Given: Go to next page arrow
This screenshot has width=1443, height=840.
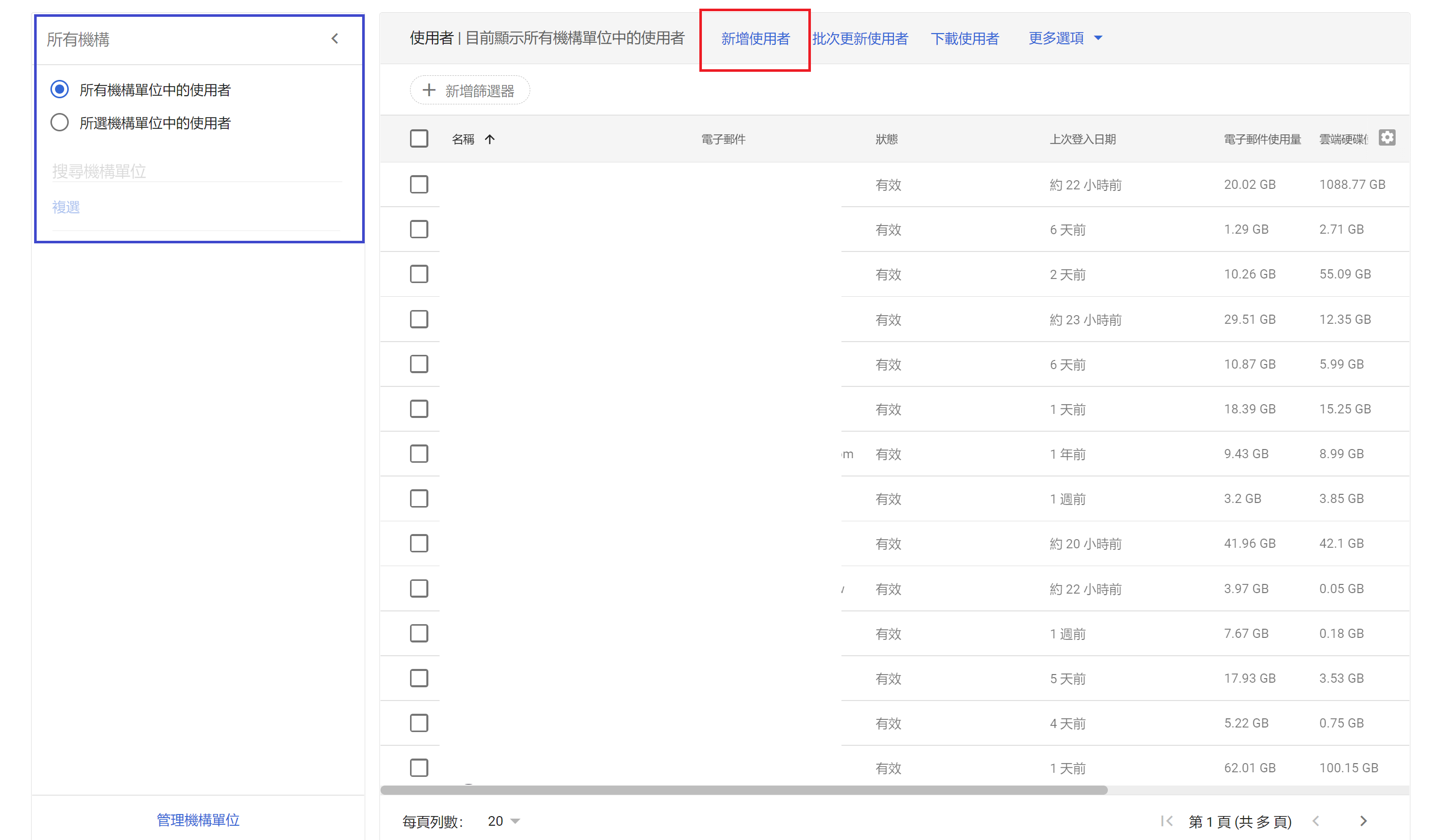Looking at the screenshot, I should coord(1364,821).
